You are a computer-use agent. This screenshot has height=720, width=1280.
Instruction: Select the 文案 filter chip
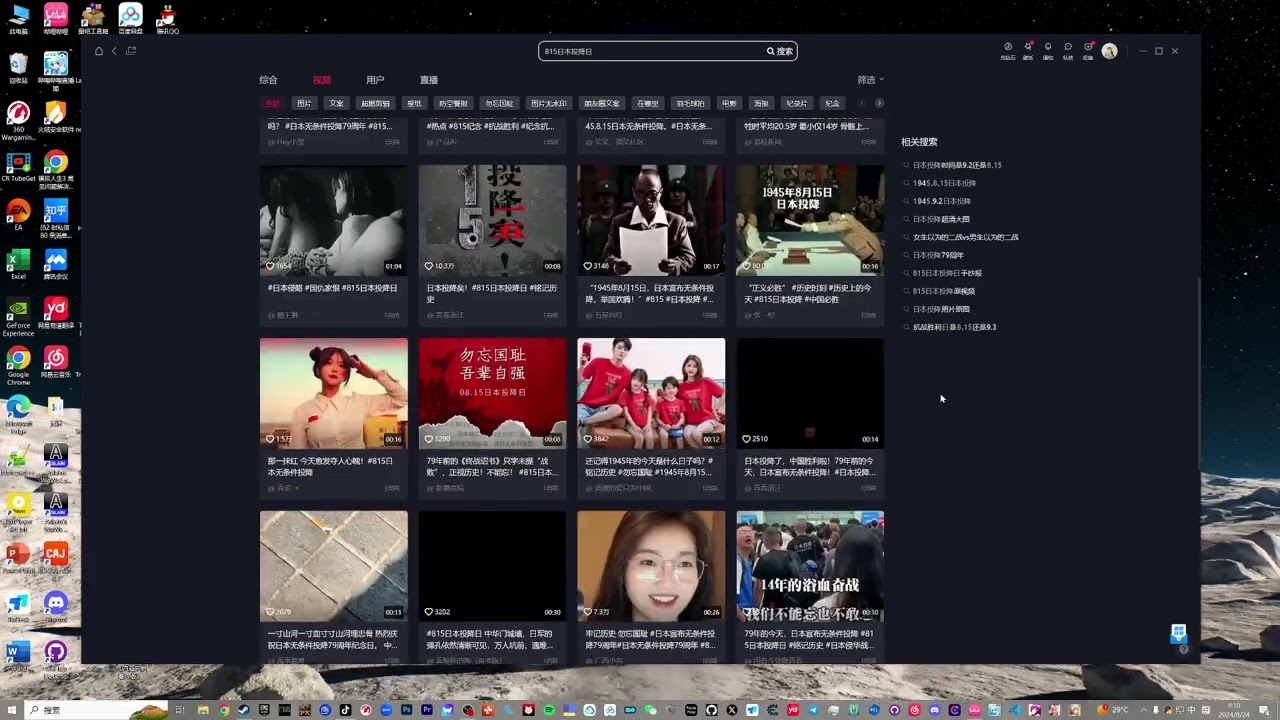coord(336,103)
